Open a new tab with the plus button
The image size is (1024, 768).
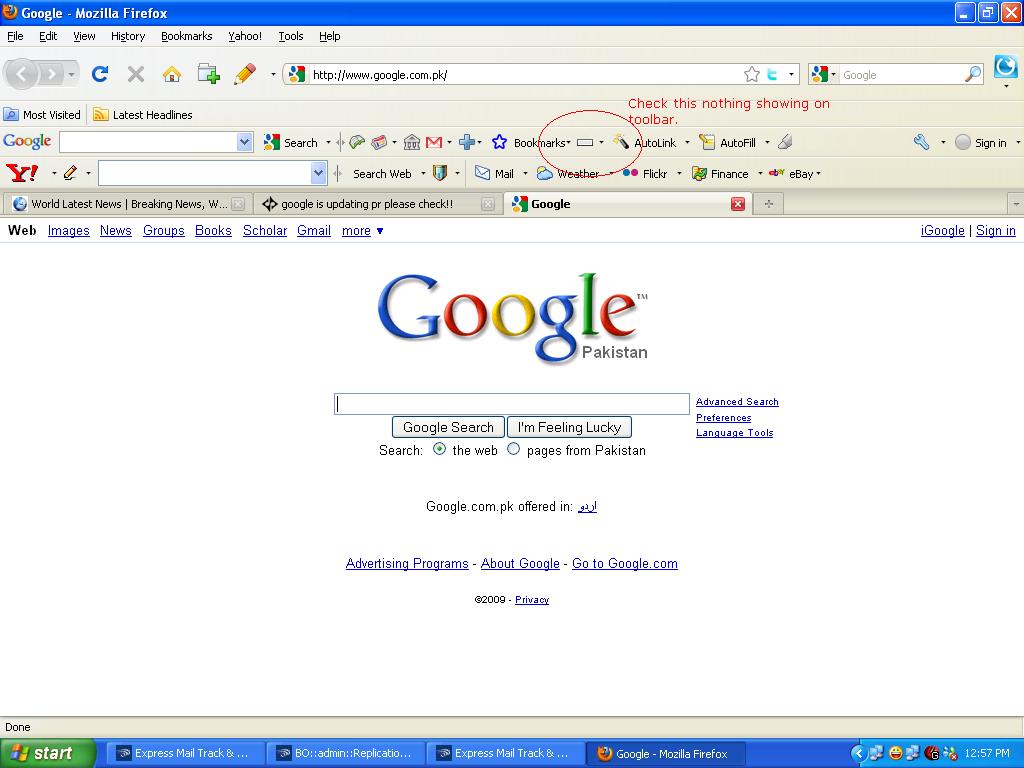[769, 204]
